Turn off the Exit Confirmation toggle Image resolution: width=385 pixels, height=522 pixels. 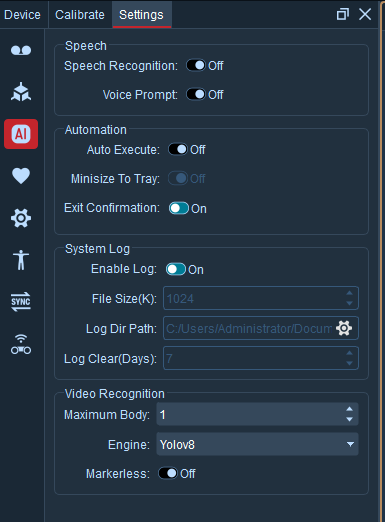coord(179,208)
